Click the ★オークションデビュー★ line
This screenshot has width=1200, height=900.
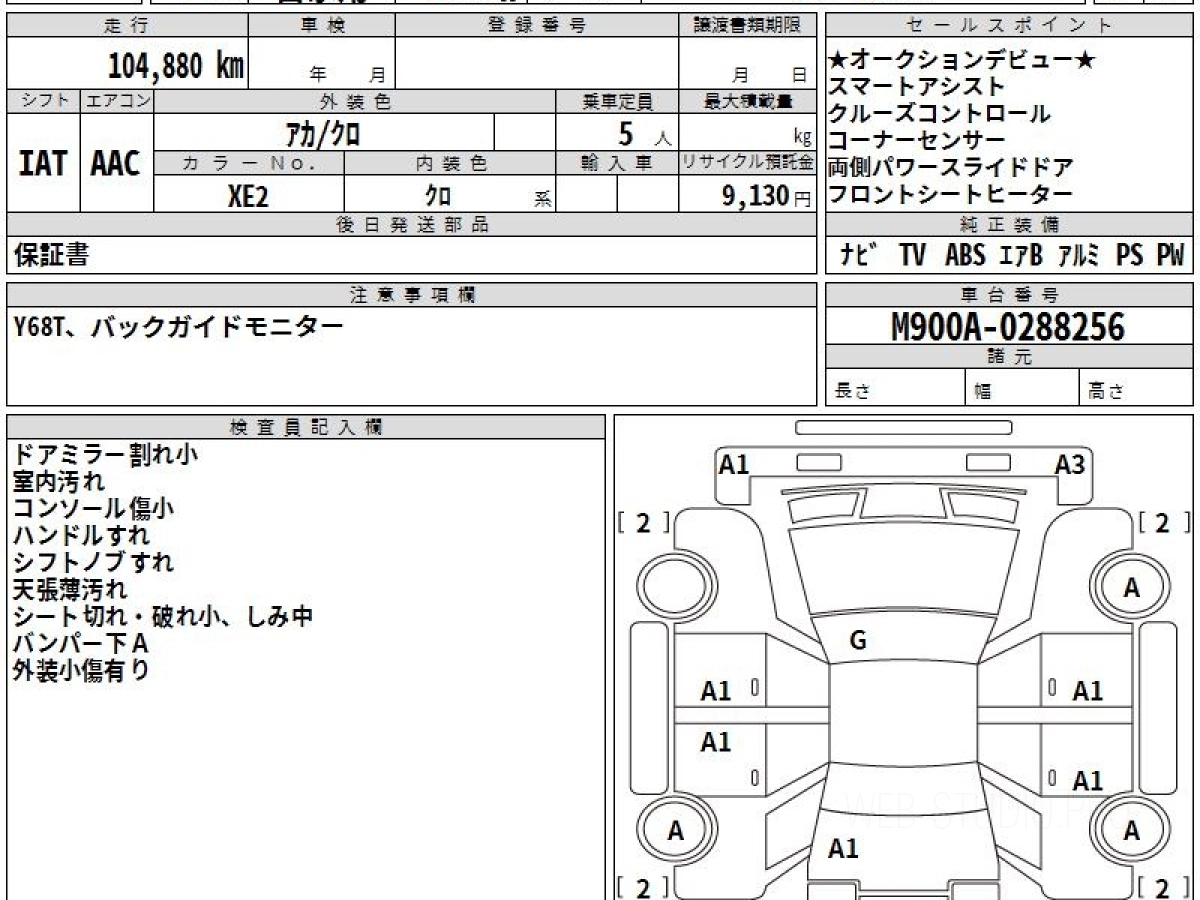(x=962, y=61)
